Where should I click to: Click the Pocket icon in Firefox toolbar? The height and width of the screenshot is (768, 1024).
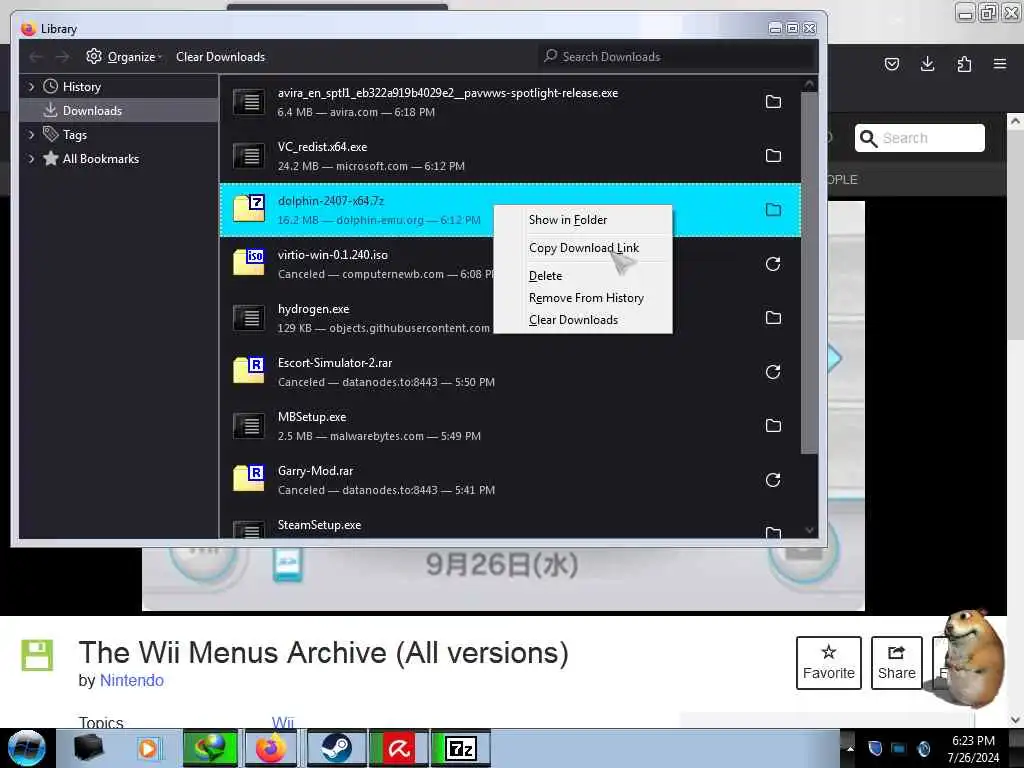click(892, 64)
